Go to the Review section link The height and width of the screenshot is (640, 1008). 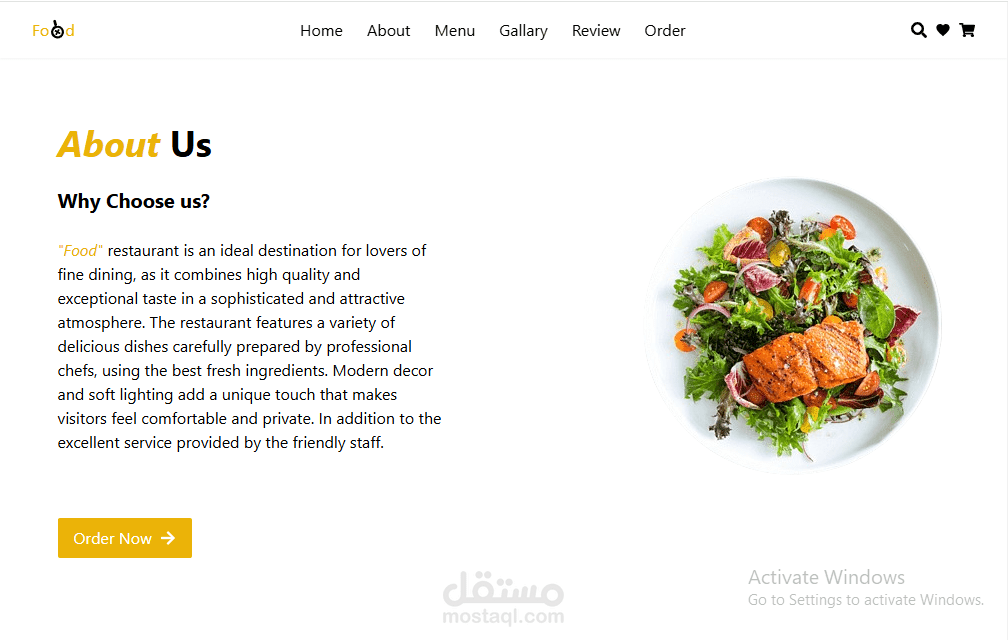(596, 31)
